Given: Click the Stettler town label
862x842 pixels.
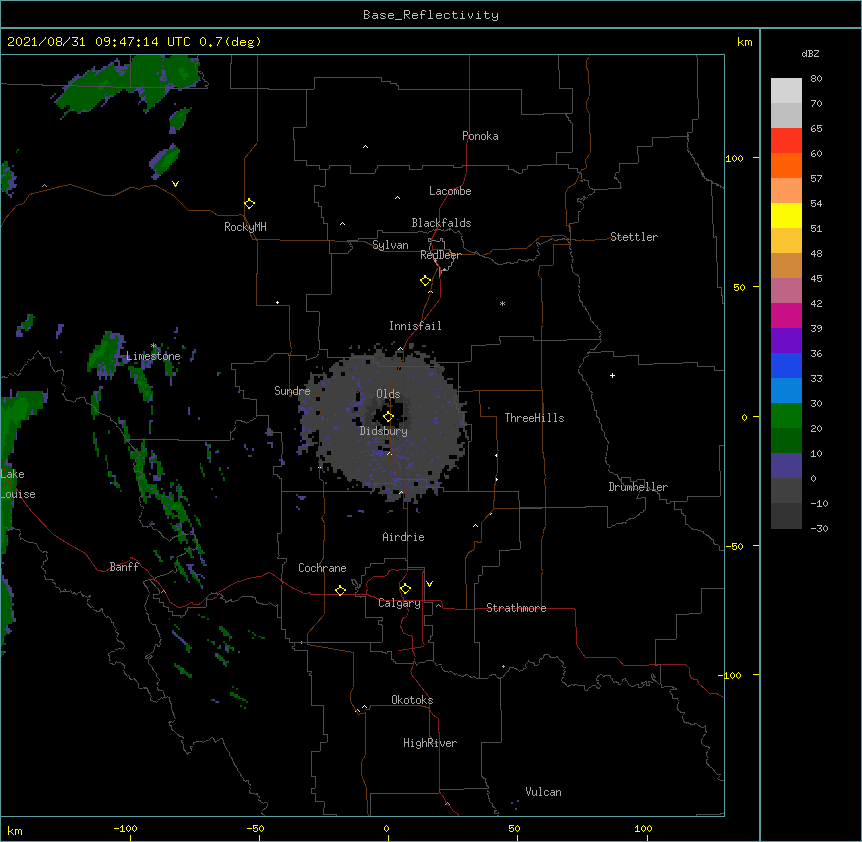Looking at the screenshot, I should 634,237.
